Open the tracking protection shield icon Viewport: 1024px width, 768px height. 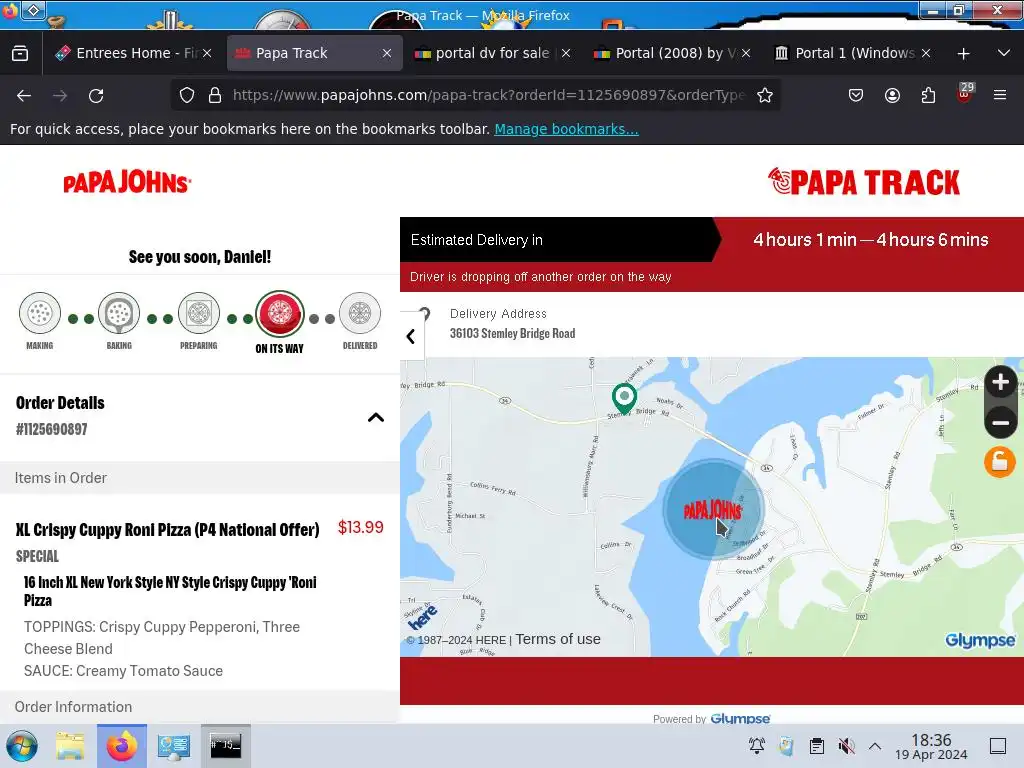[187, 95]
